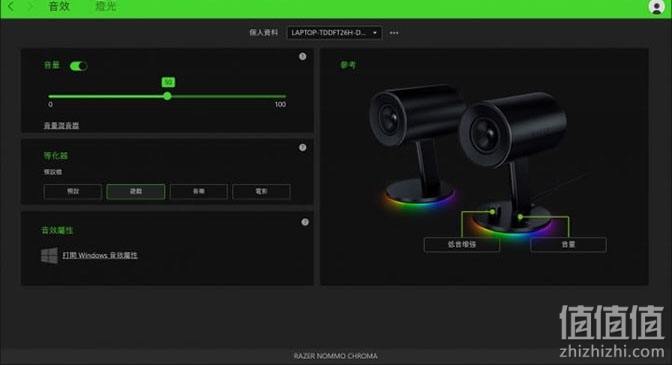Select the 遊戲 (Game) equalizer preset
The width and height of the screenshot is (672, 365).
tap(135, 191)
